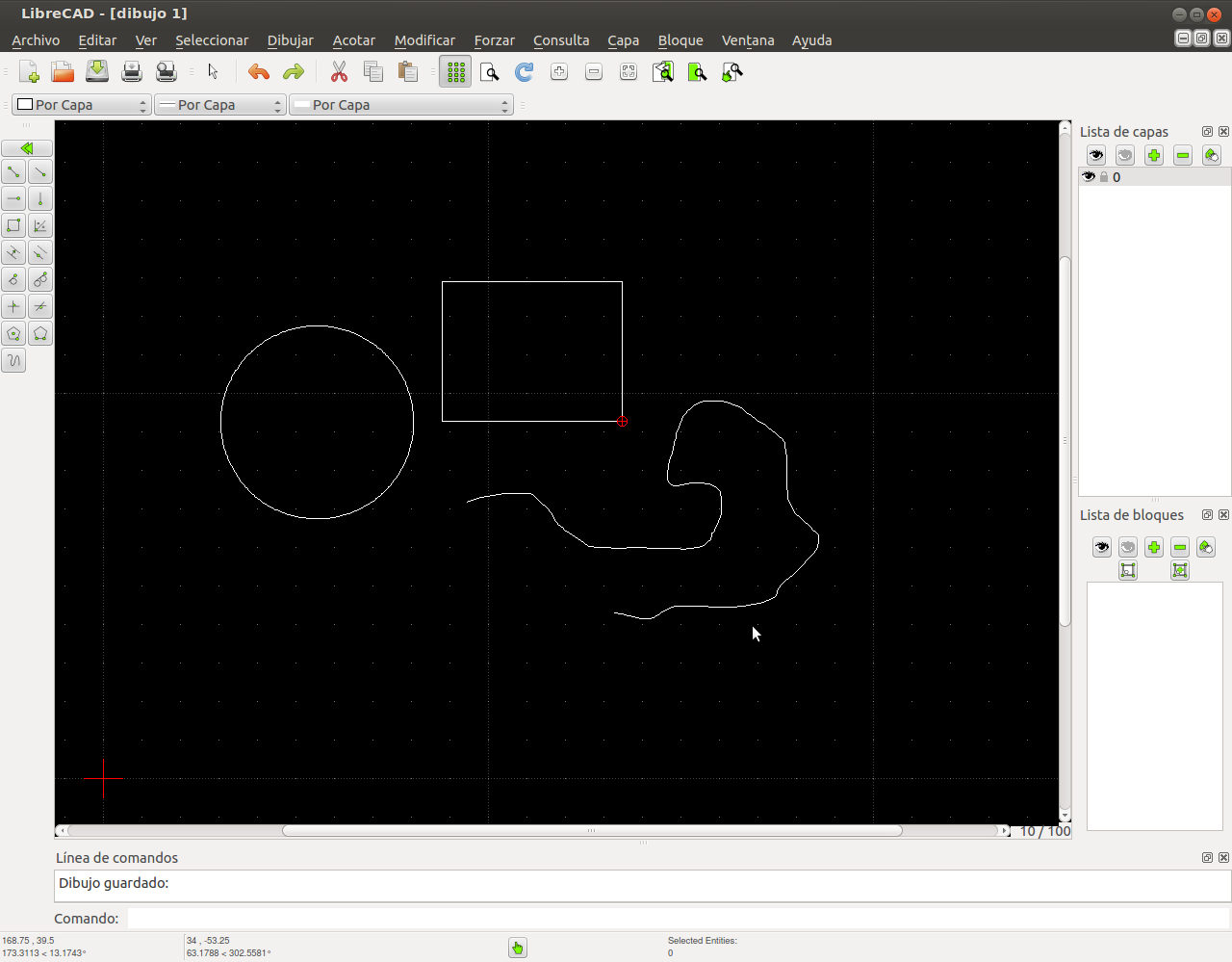Add a block with plus icon
Image resolution: width=1232 pixels, height=962 pixels.
pos(1154,547)
